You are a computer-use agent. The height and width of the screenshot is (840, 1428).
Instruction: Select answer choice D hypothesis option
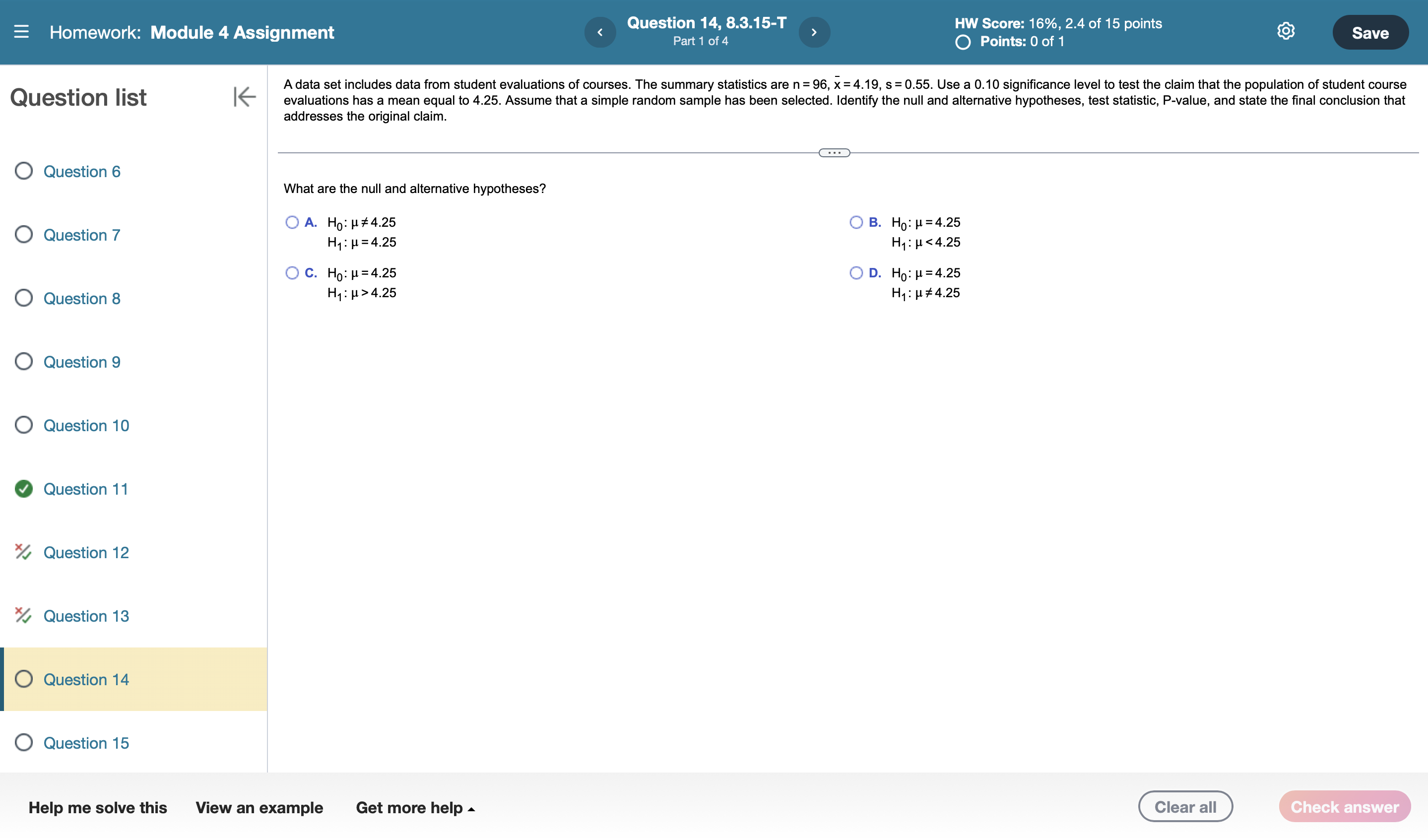click(x=856, y=272)
